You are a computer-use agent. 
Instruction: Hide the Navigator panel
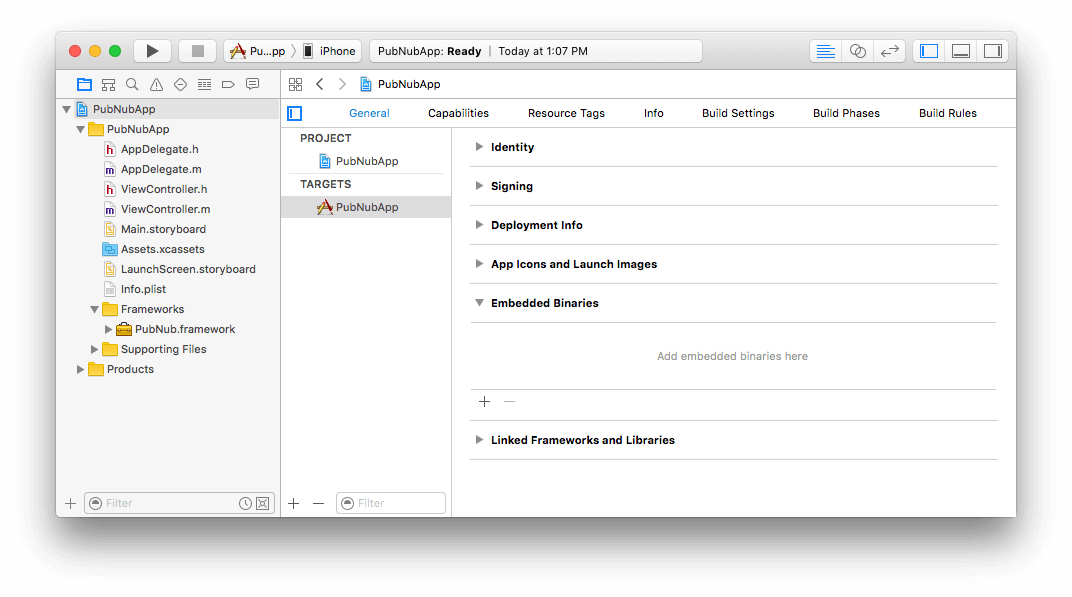(x=928, y=50)
